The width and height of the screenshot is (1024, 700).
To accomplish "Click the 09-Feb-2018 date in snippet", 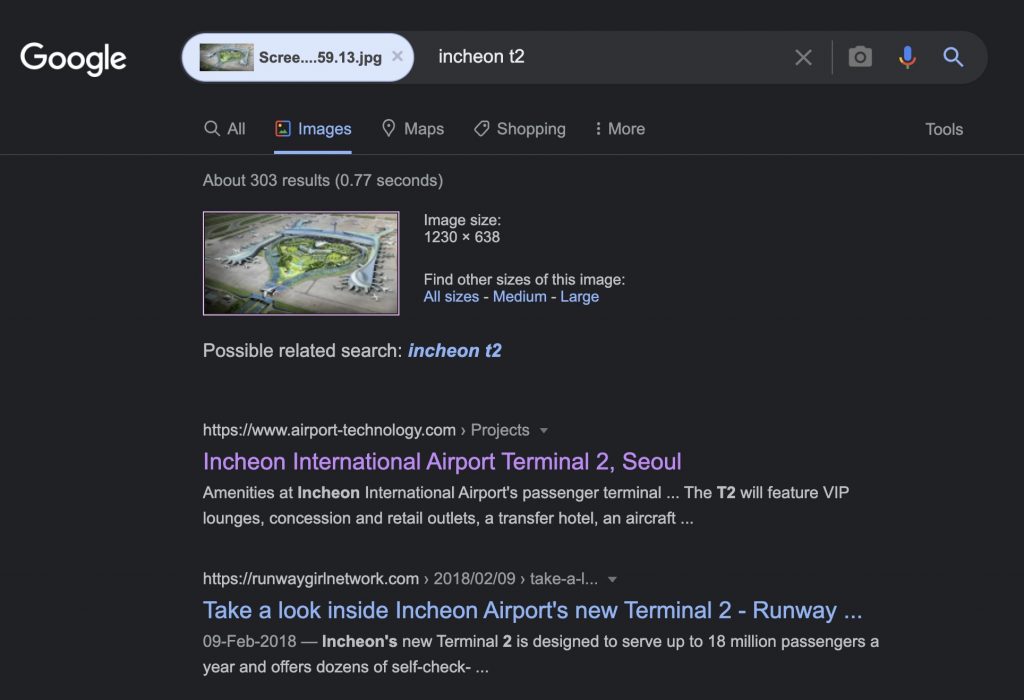I will pos(249,641).
